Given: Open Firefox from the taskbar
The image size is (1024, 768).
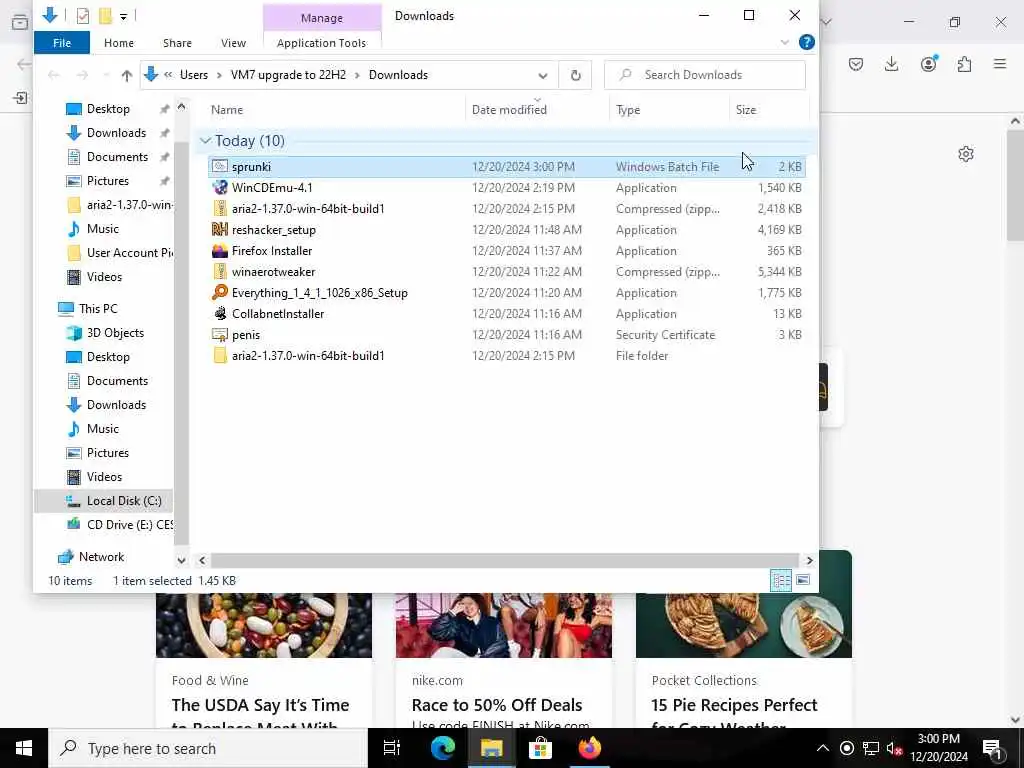Looking at the screenshot, I should click(x=589, y=748).
